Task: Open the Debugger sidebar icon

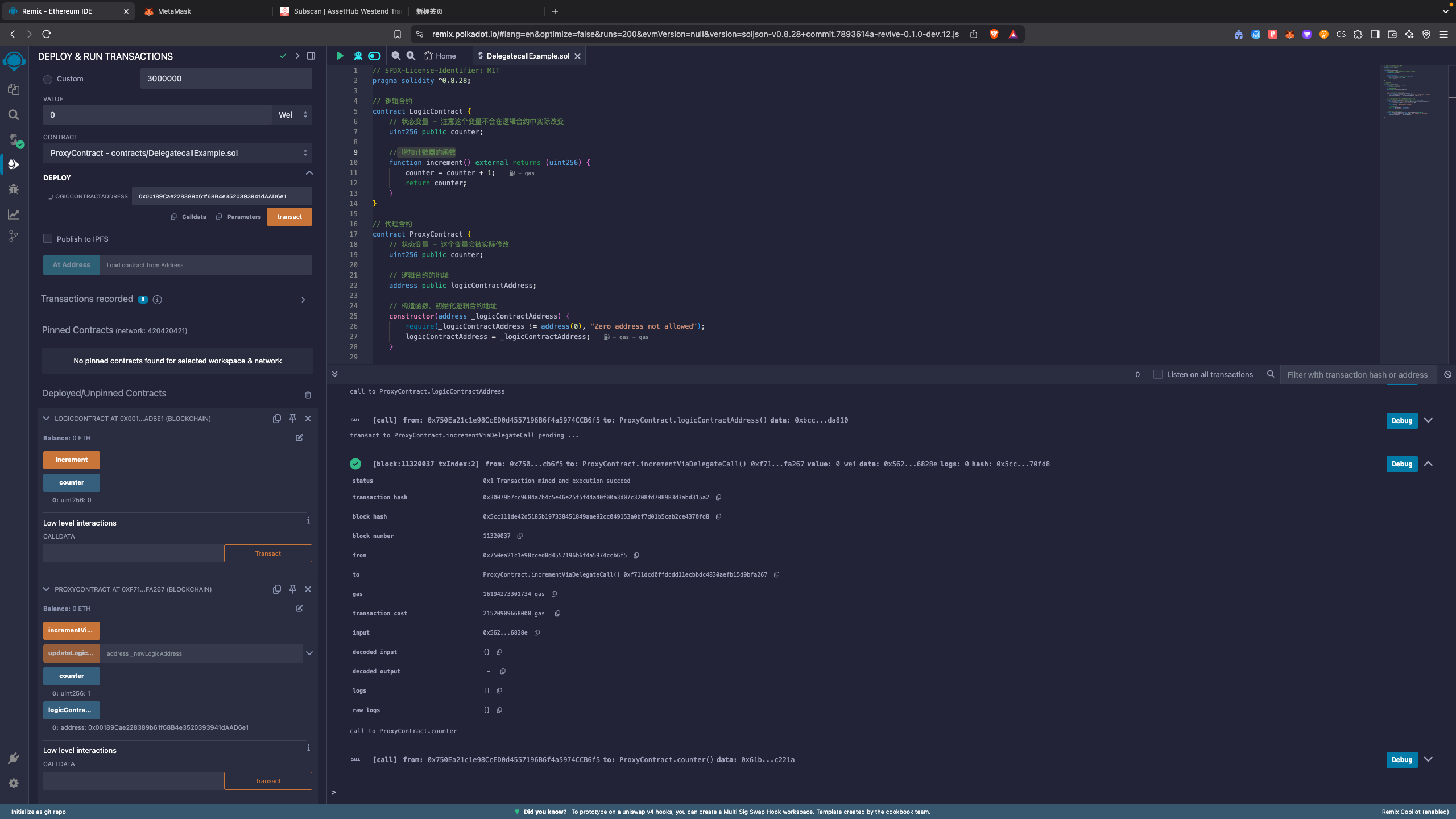Action: coord(14,189)
